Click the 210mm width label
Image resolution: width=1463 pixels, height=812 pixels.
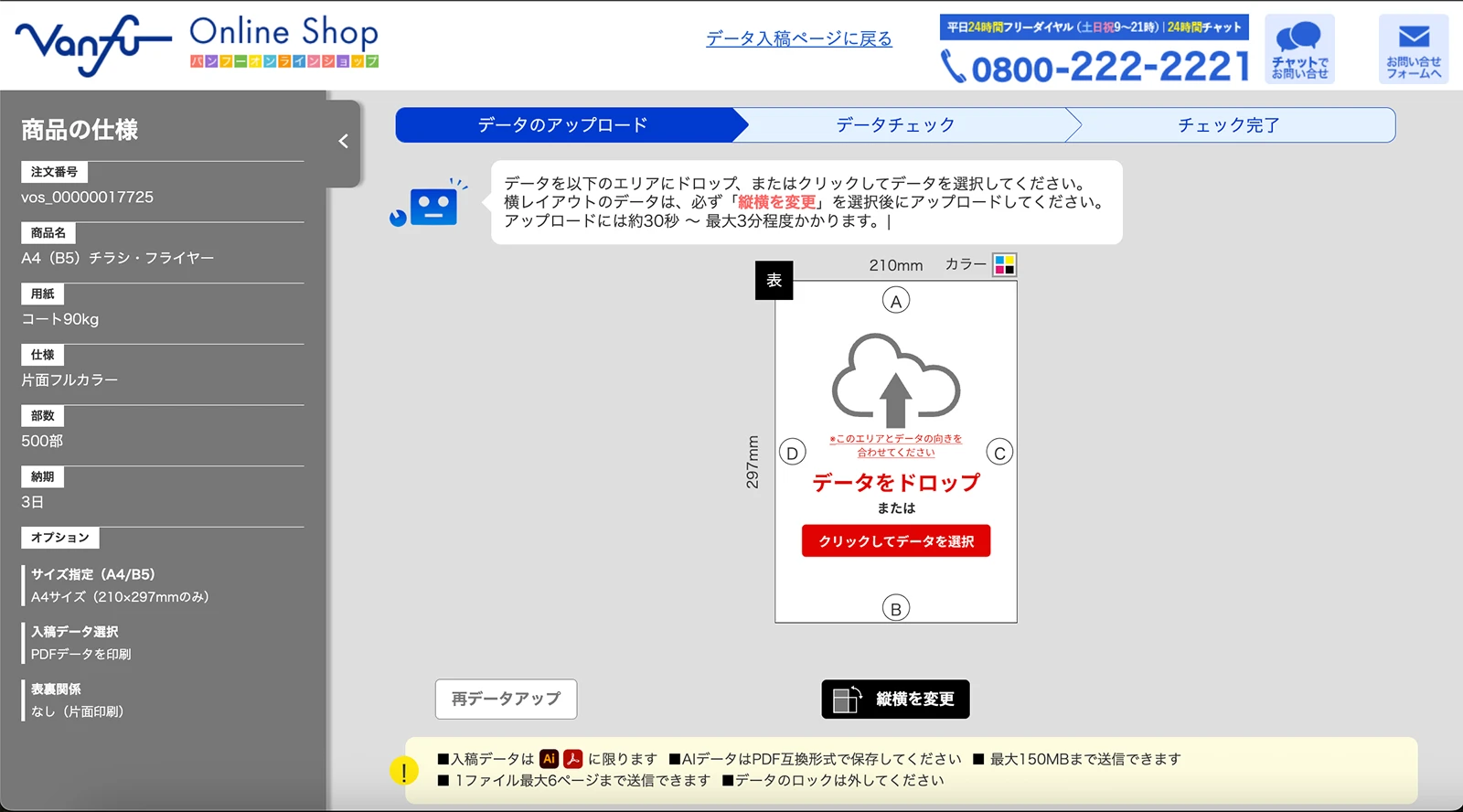(896, 265)
